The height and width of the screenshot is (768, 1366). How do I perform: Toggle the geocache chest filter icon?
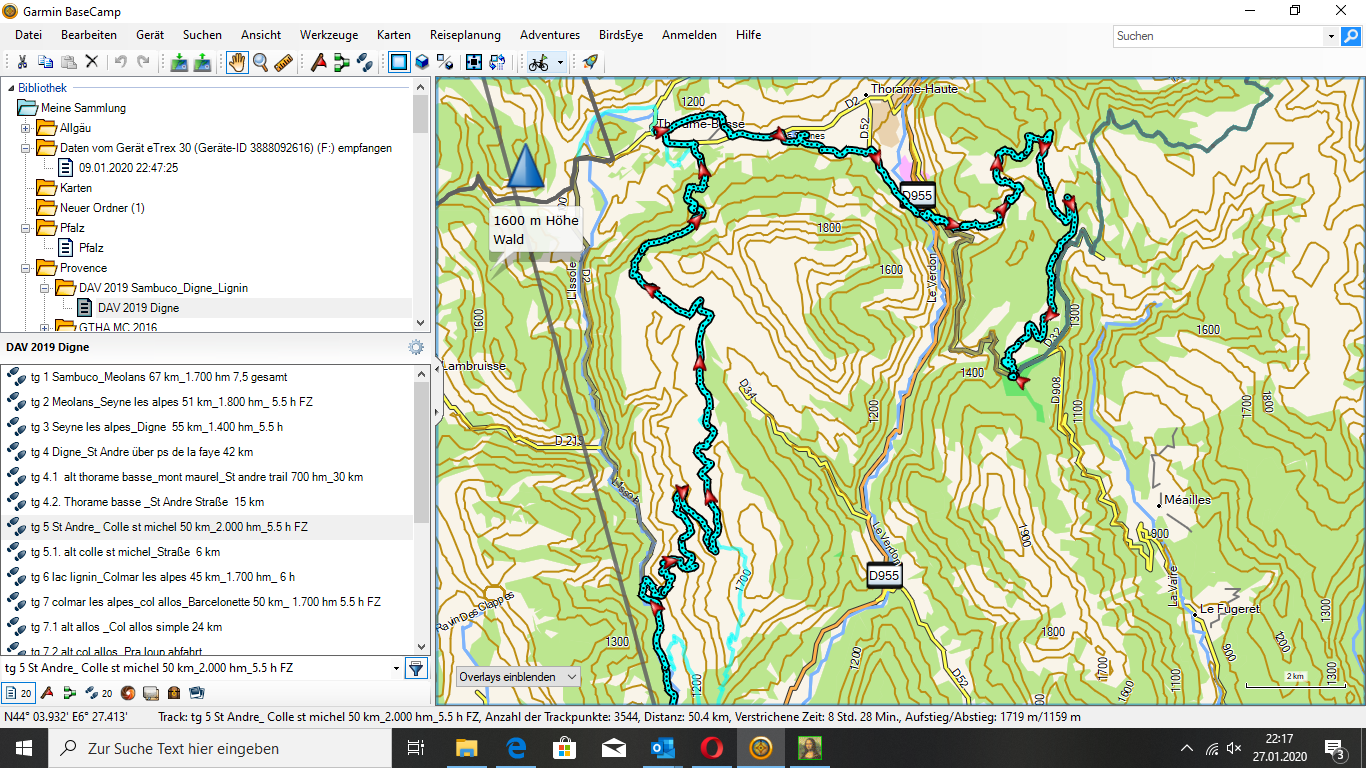pyautogui.click(x=174, y=692)
